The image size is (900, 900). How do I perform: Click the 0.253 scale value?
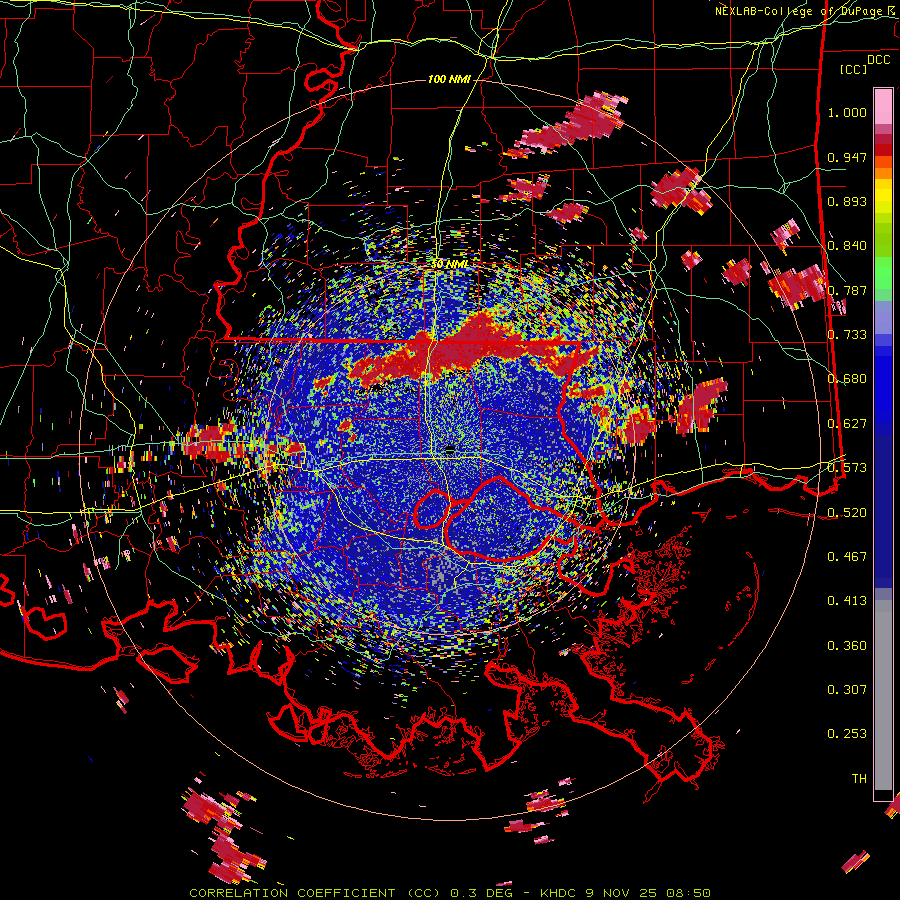coord(847,734)
